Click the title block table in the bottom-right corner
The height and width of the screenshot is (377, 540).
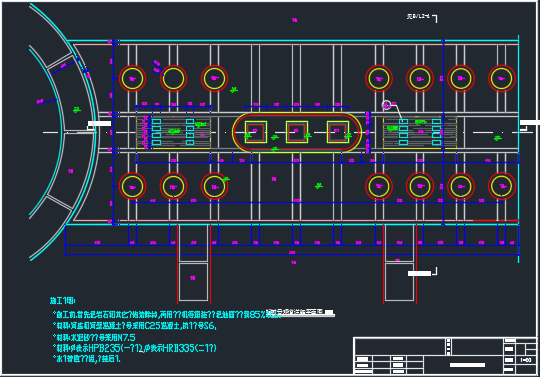point(445,356)
